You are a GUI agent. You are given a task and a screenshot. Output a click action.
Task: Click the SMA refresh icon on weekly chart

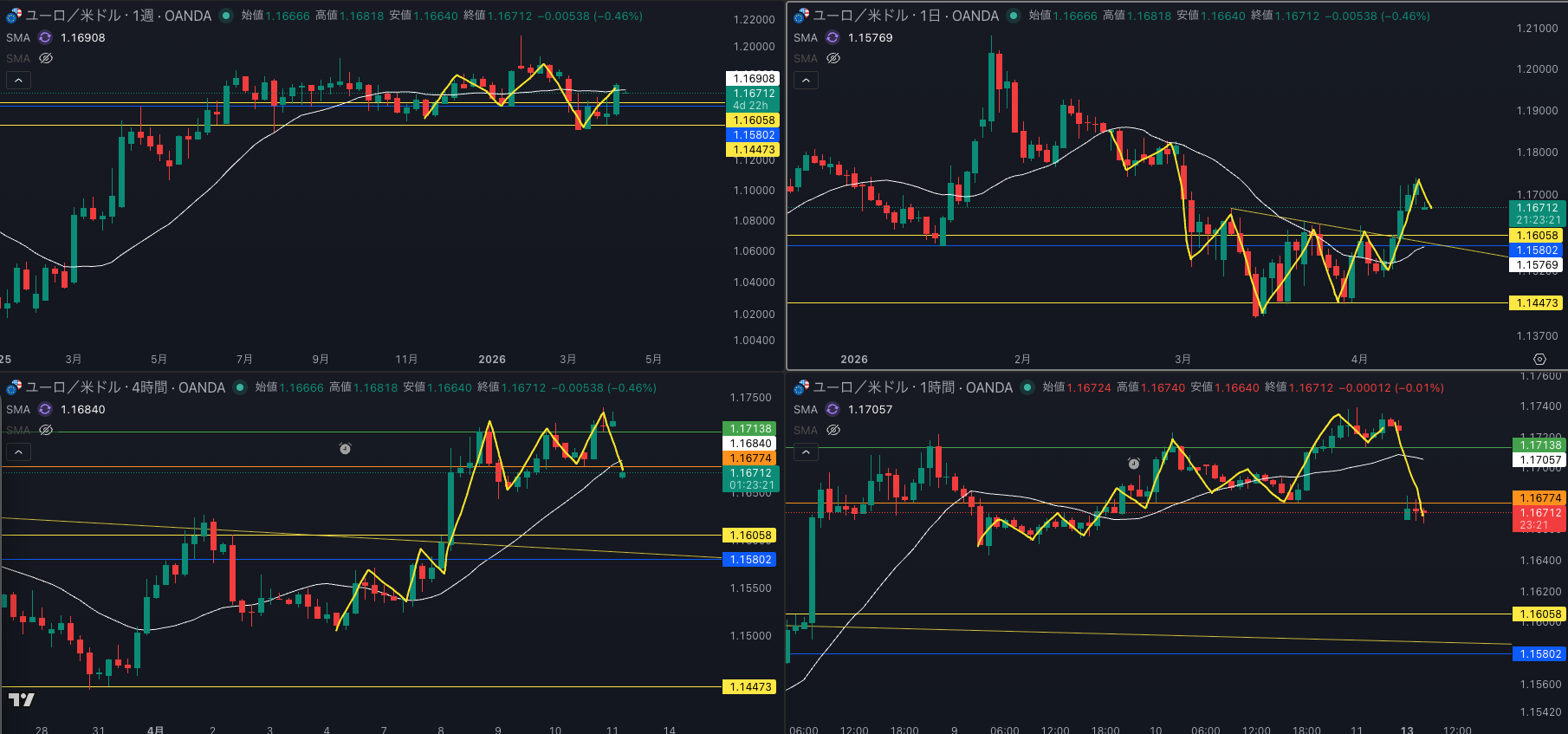coord(45,37)
